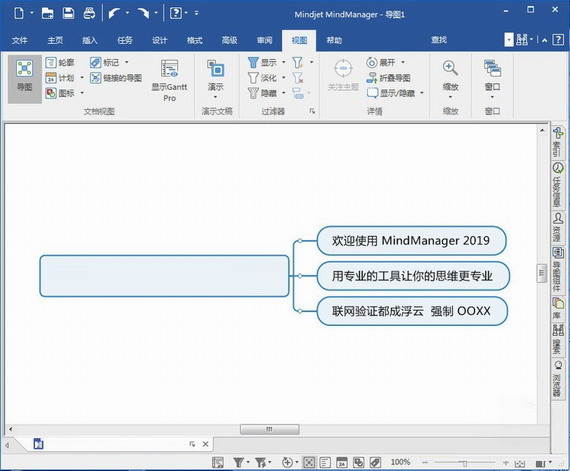Open the 图标 icon view
Viewport: 570px width, 471px height.
pyautogui.click(x=60, y=93)
